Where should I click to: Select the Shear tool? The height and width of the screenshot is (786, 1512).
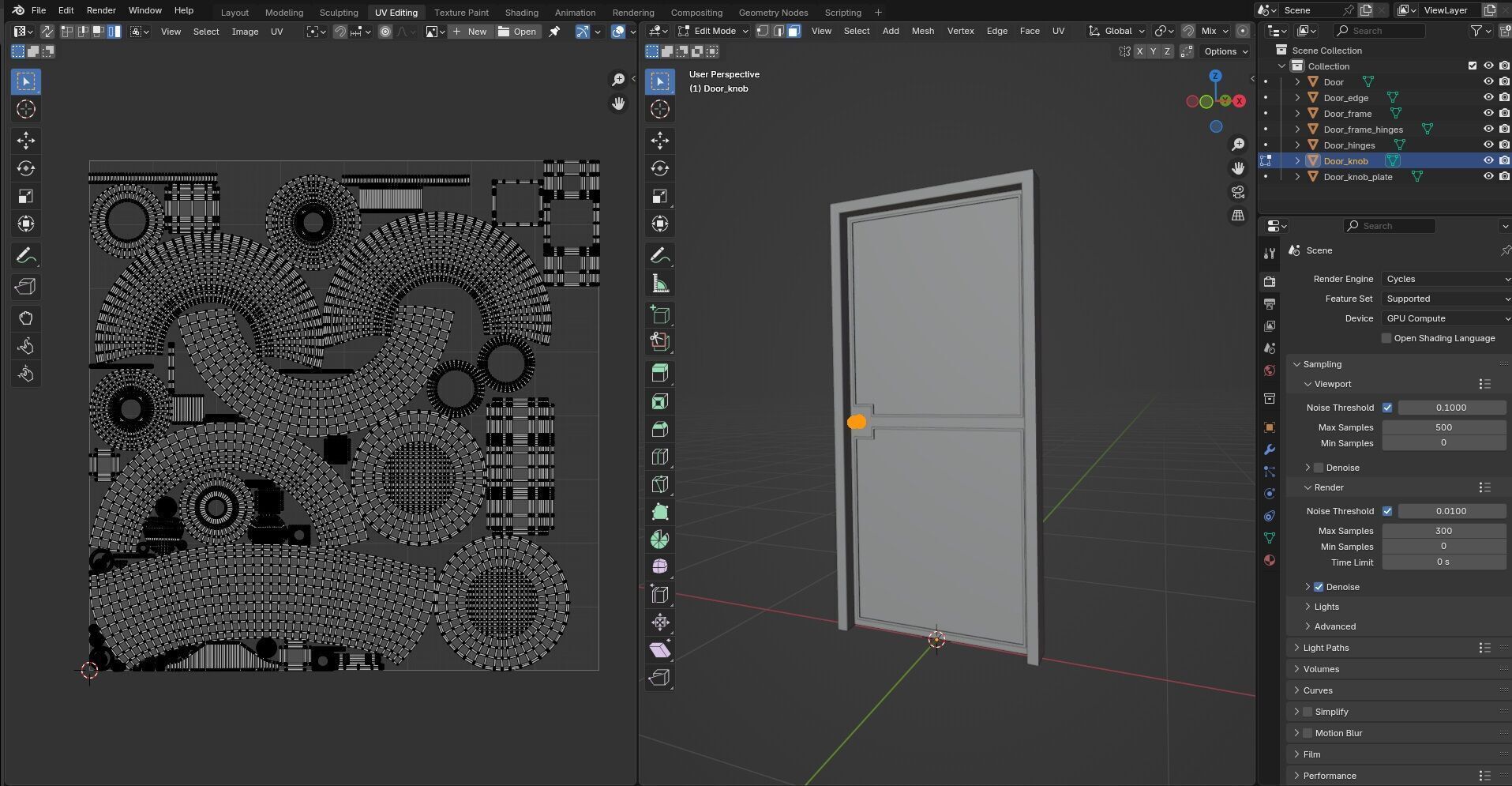pos(660,650)
